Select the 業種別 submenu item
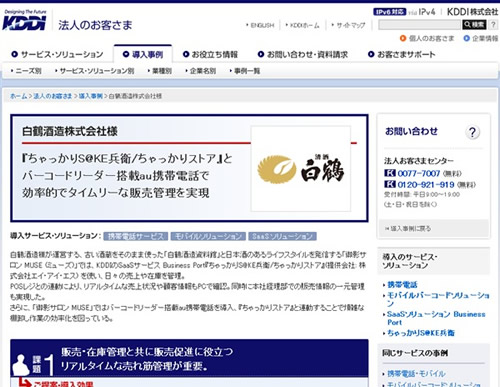This screenshot has width=500, height=387. point(160,71)
